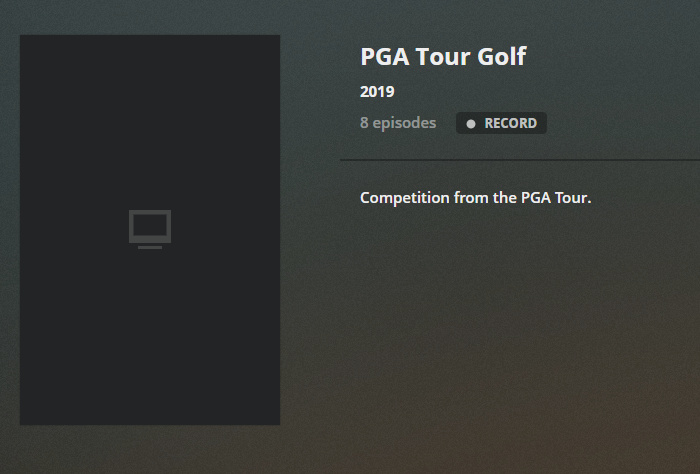Click the divider line below the Record button

point(520,160)
